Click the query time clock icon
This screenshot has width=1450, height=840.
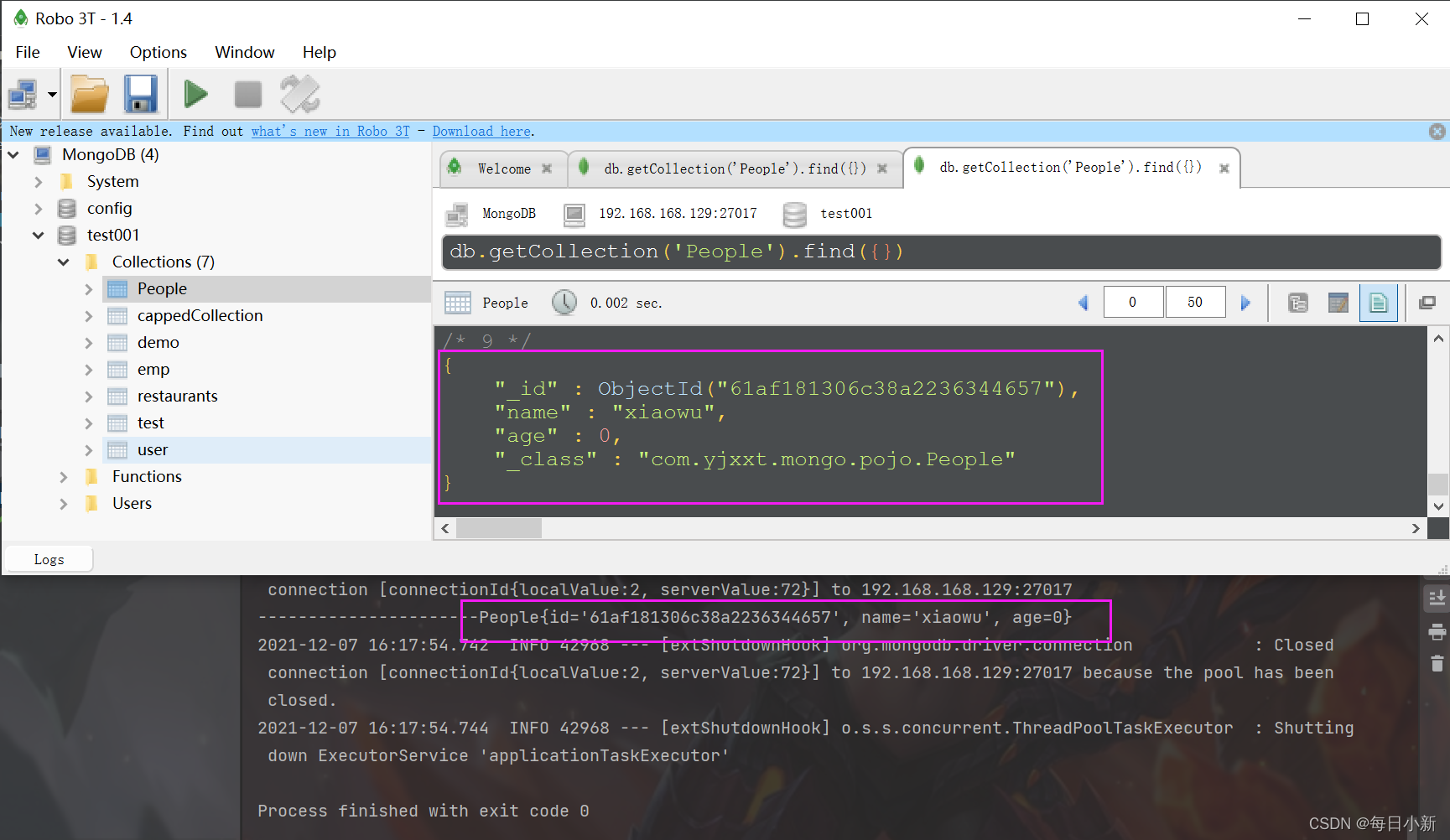coord(564,303)
